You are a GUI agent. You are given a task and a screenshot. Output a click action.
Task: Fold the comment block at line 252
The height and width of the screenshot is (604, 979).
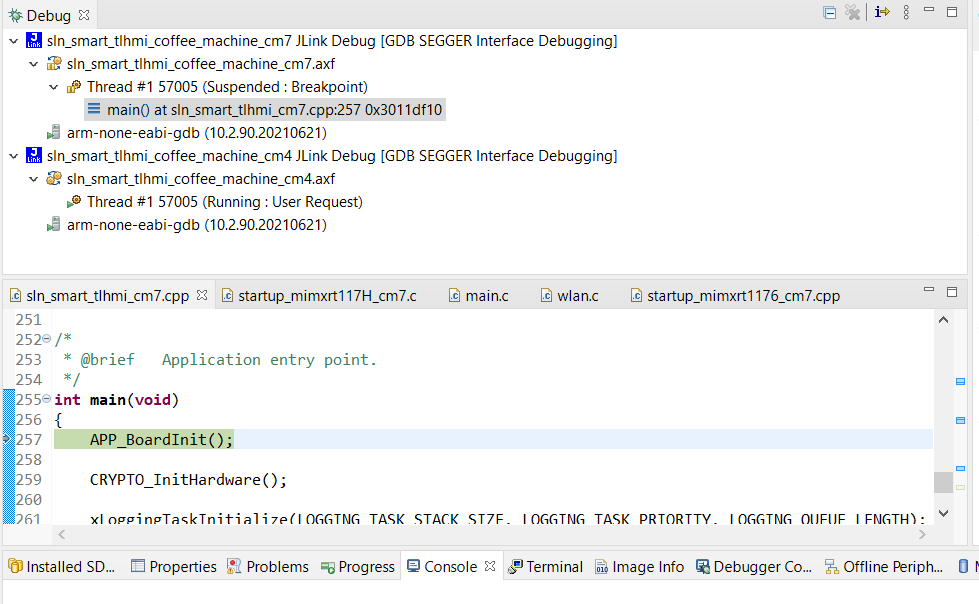[47, 340]
